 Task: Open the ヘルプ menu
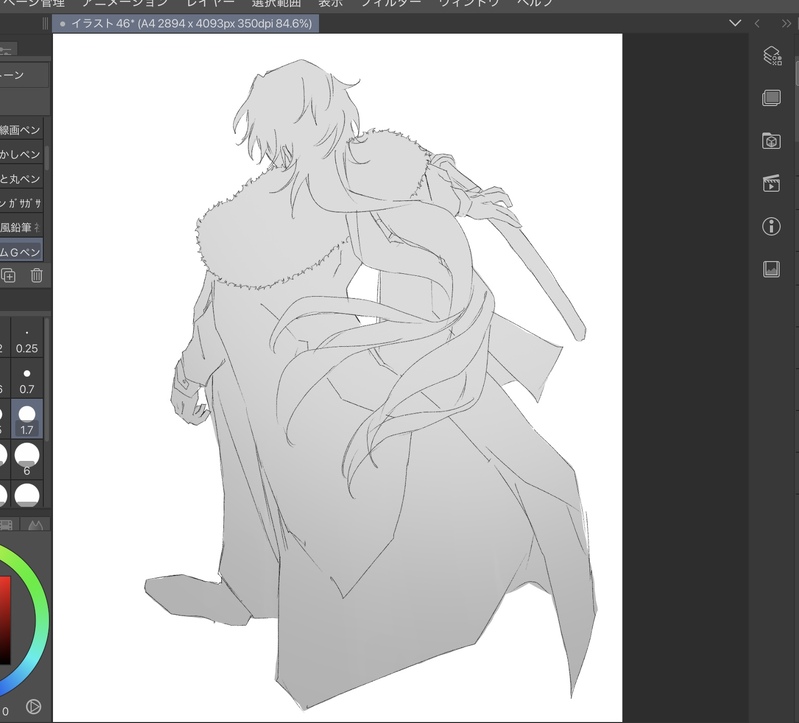point(535,3)
